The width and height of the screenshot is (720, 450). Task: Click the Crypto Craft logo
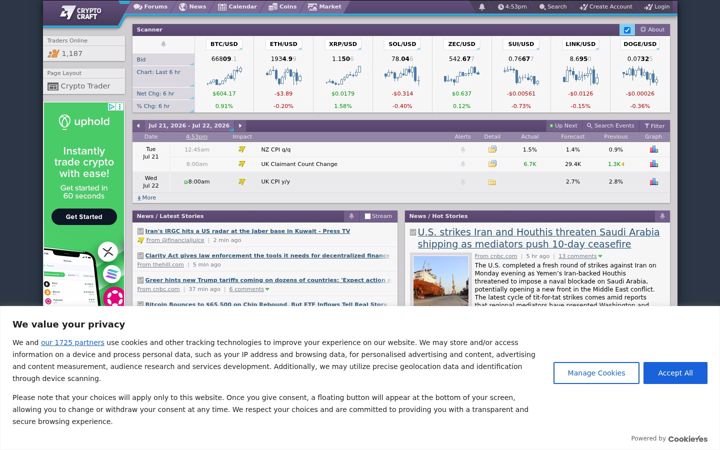coord(81,12)
